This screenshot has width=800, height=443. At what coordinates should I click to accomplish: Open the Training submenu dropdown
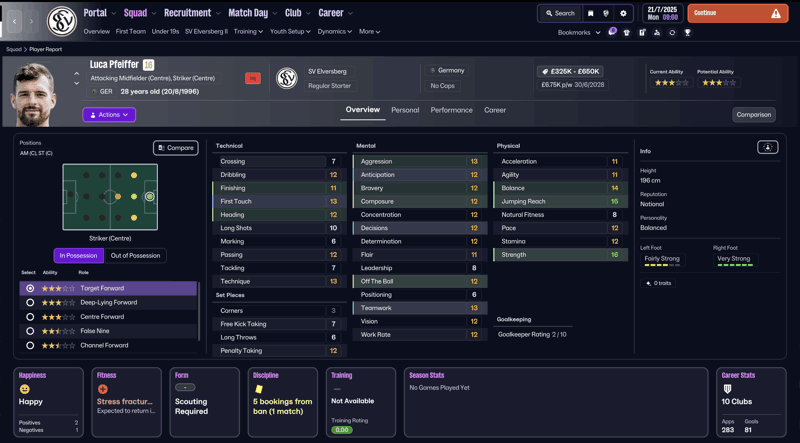tap(248, 32)
